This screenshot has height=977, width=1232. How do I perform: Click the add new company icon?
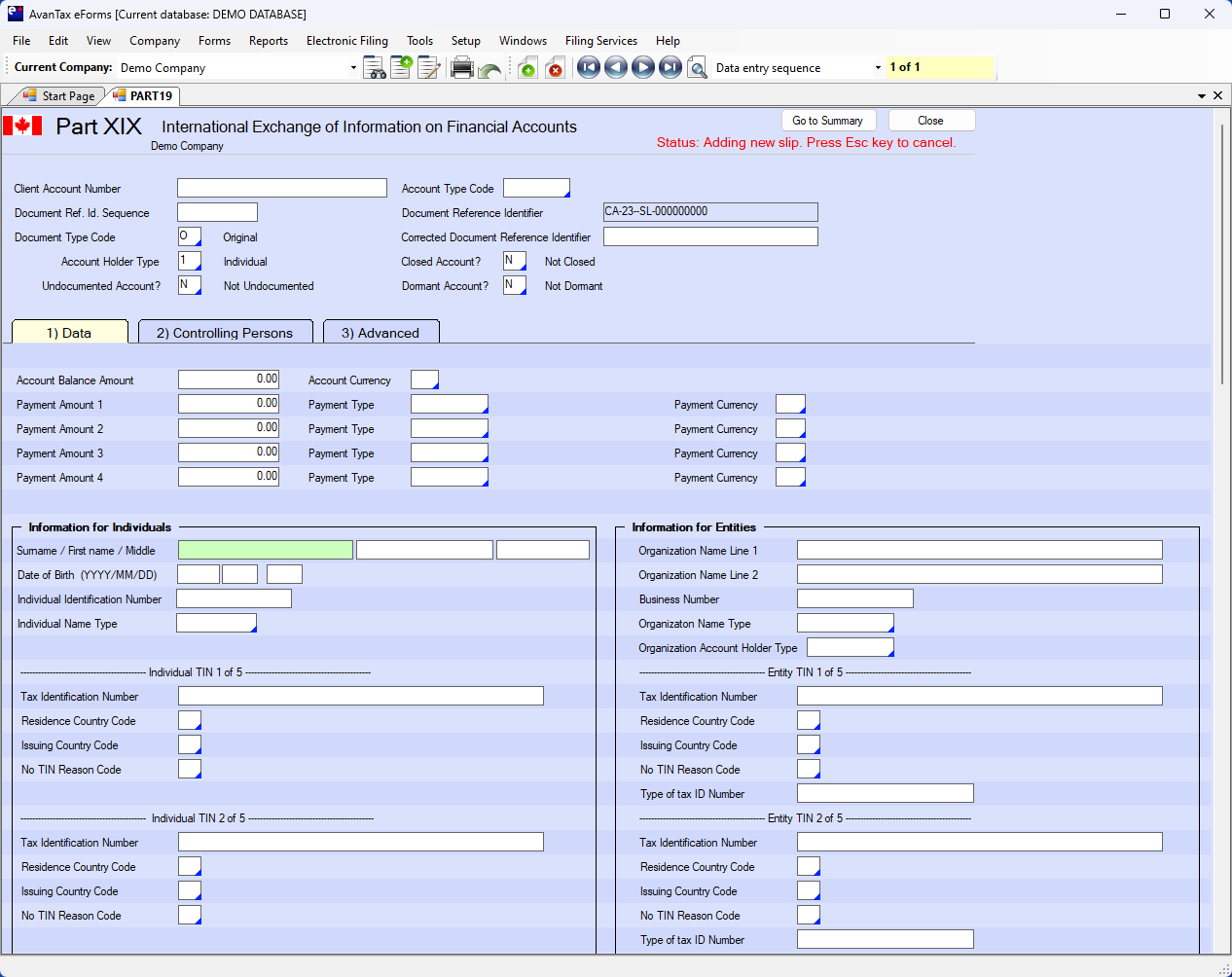(401, 68)
